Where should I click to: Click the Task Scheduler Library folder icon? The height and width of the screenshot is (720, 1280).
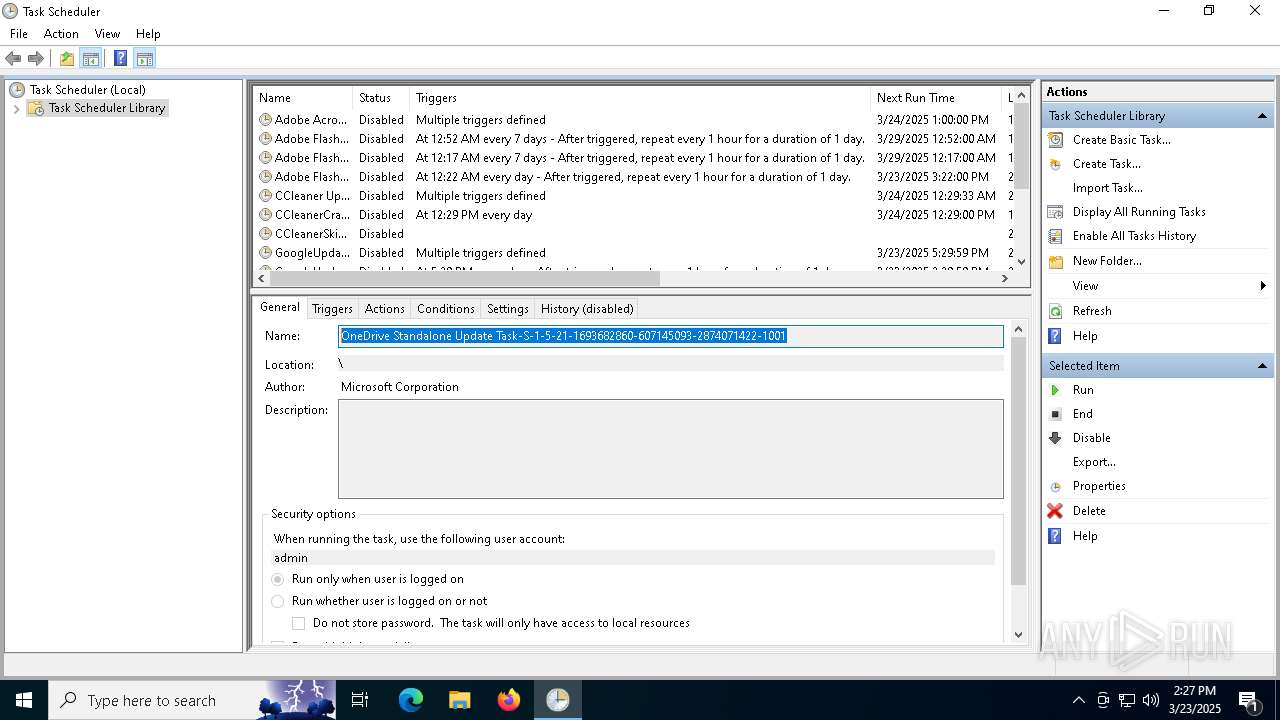36,108
